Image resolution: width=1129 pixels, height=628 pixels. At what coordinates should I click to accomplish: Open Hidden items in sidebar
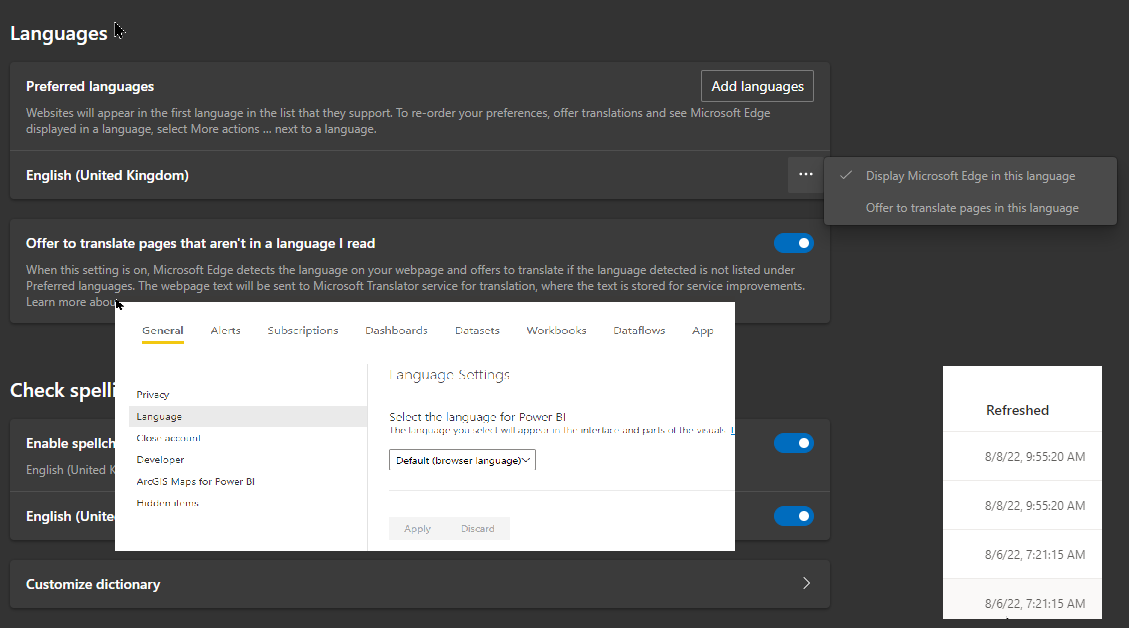tap(167, 503)
